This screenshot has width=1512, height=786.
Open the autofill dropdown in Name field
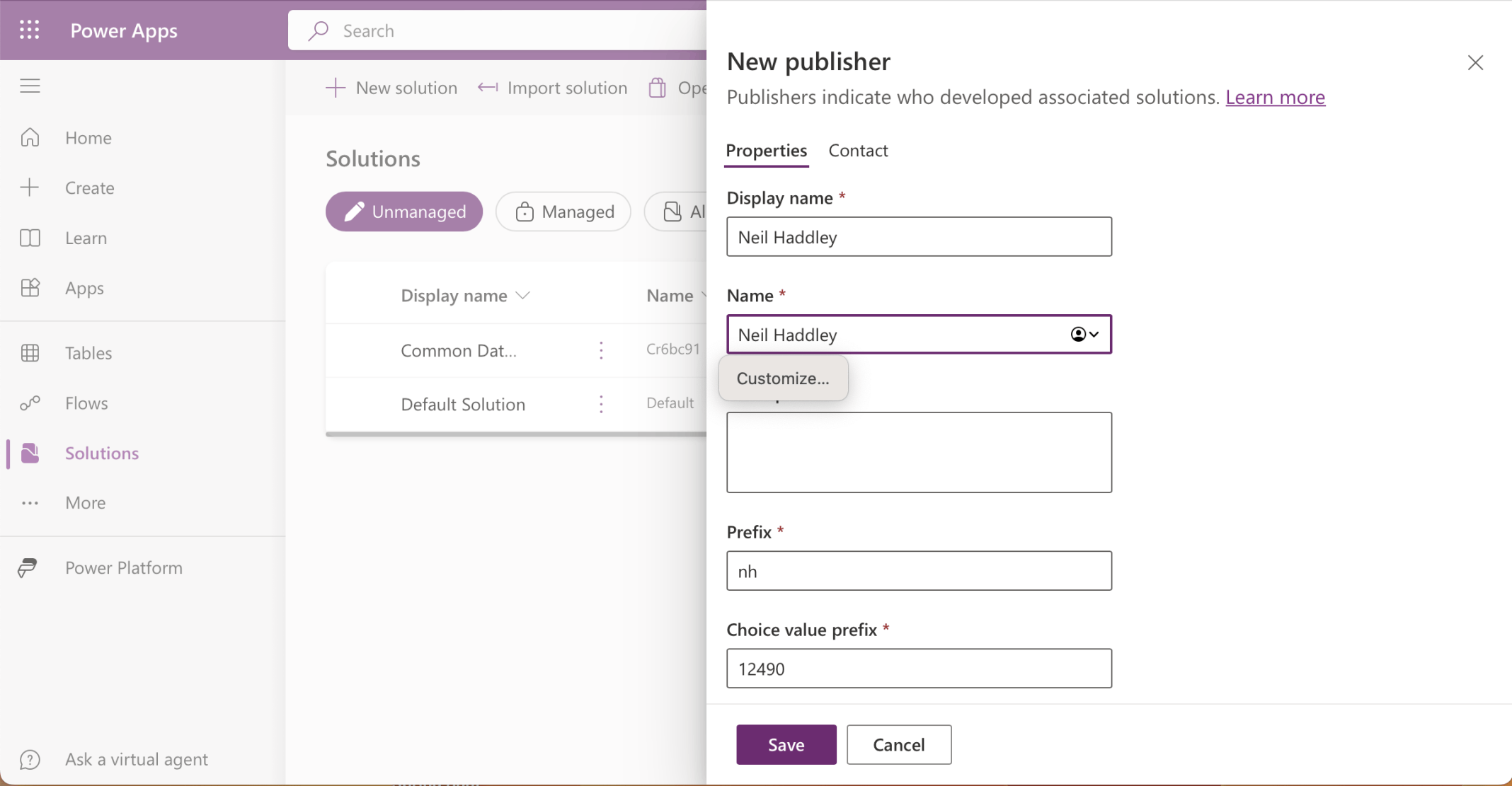(1084, 335)
